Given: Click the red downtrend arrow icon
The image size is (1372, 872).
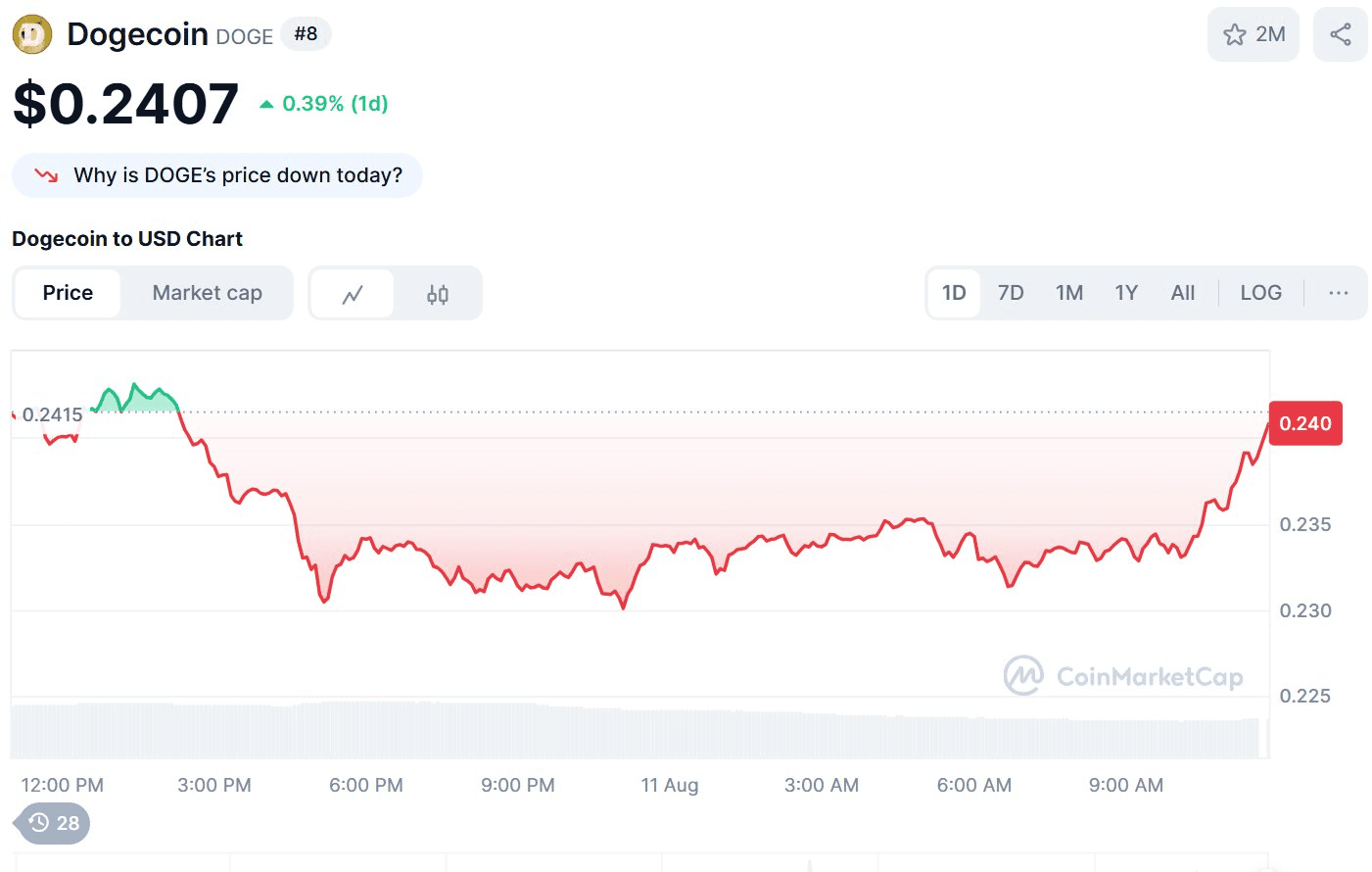Looking at the screenshot, I should pos(46,175).
